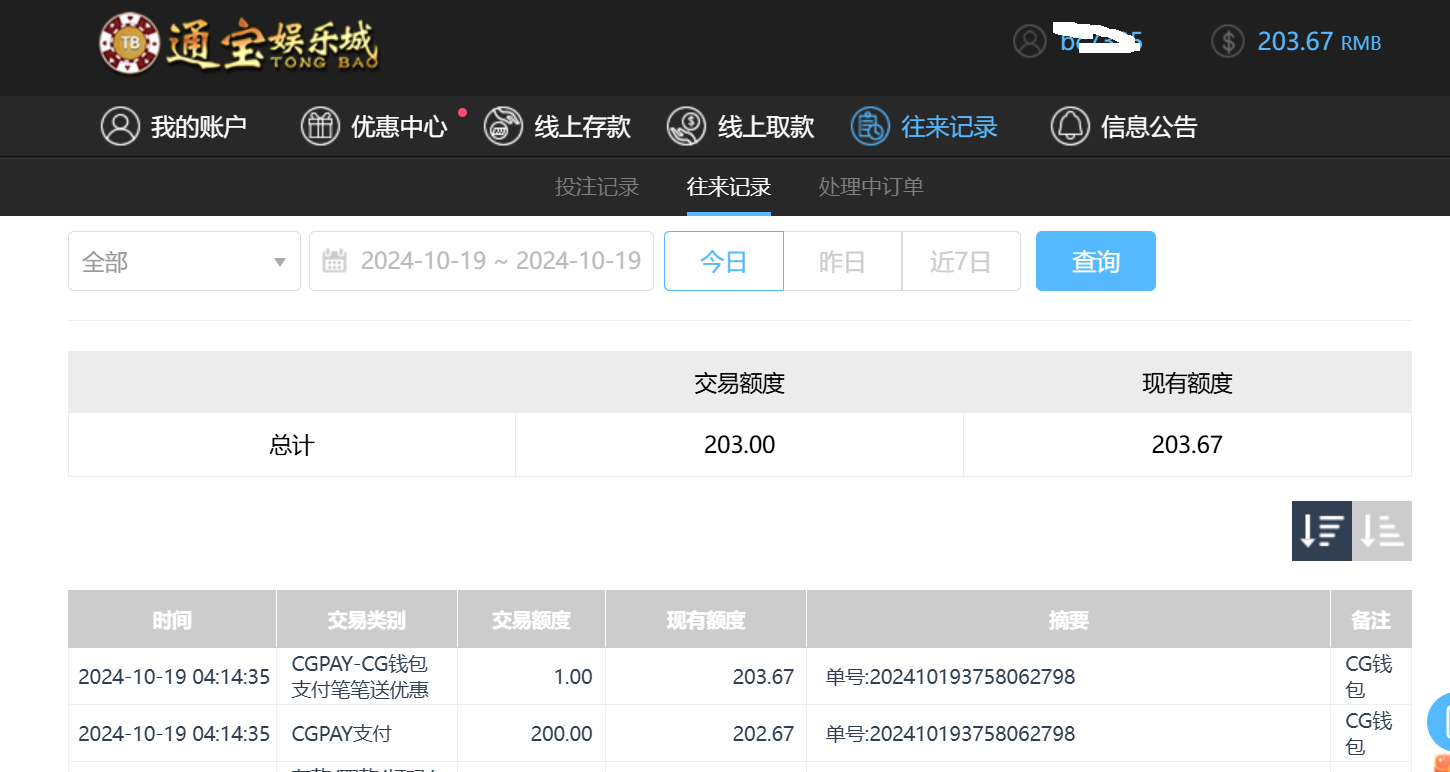1450x772 pixels.
Task: Switch to the 投注记录 tab
Action: coord(597,187)
